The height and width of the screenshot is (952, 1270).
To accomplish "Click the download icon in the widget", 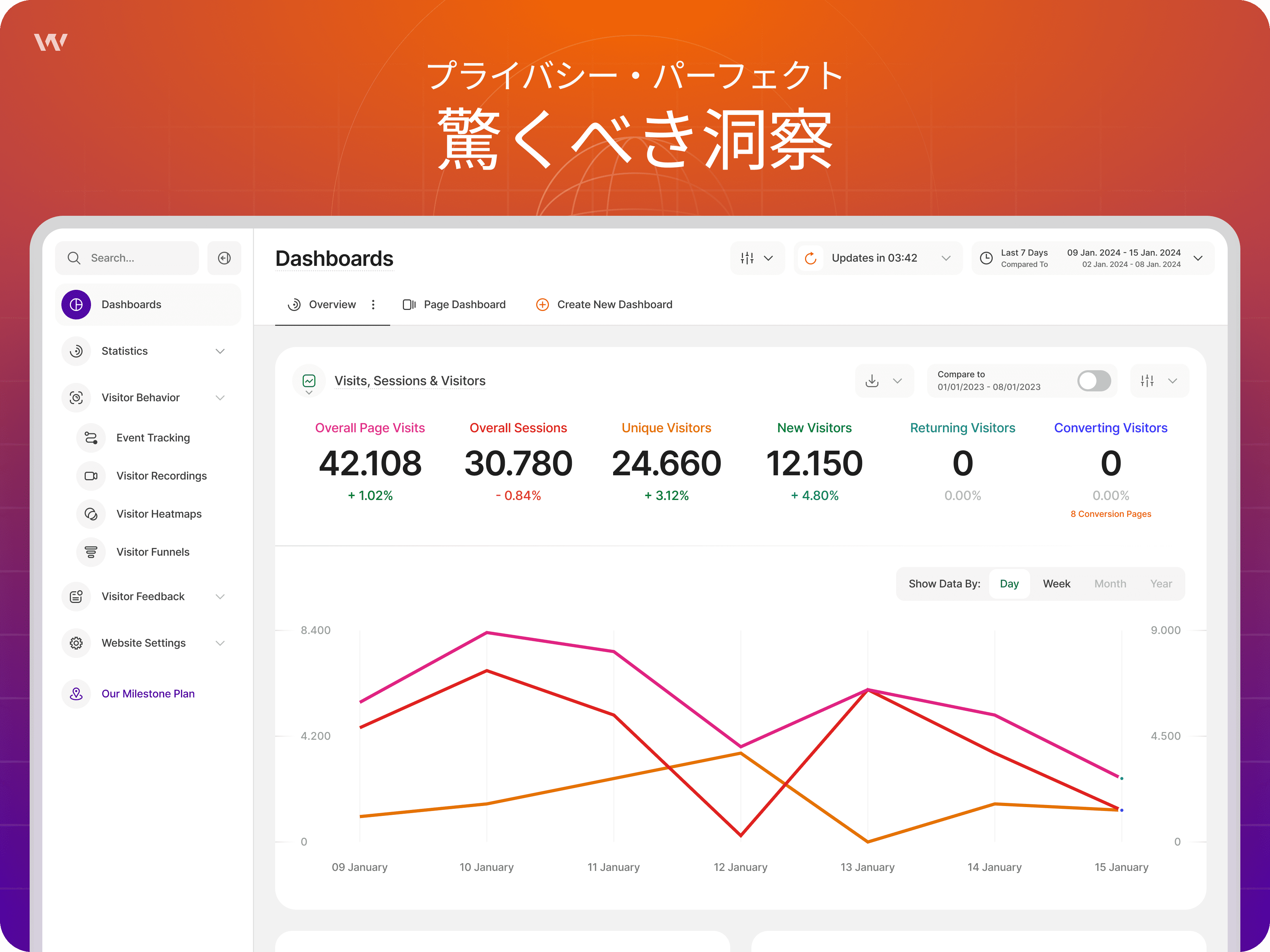I will coord(872,381).
